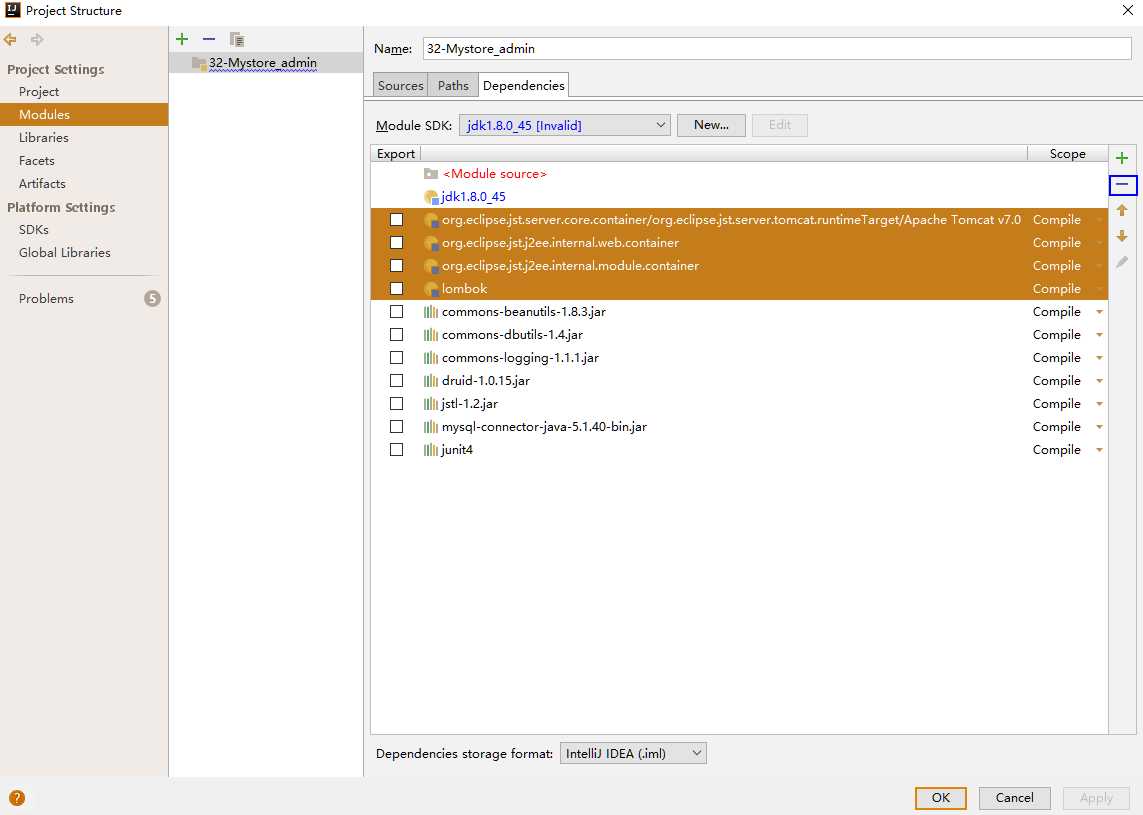Screen dimensions: 1143x815
Task: Open help with question mark icon
Action: pyautogui.click(x=17, y=798)
